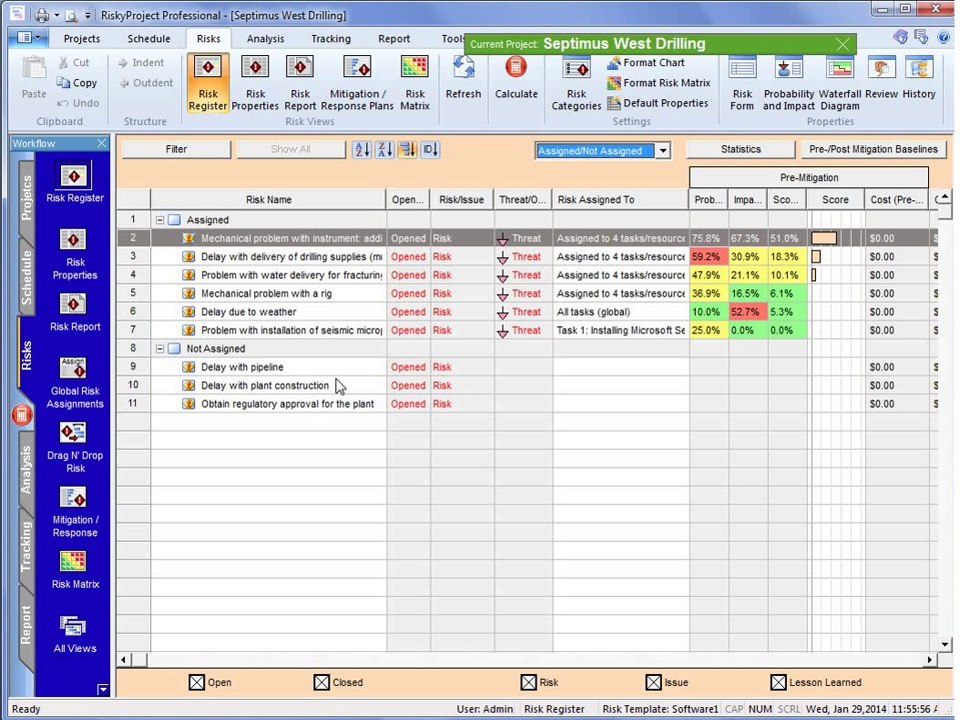The height and width of the screenshot is (720, 960).
Task: Select risk "Mechanical problem with a rig"
Action: point(266,293)
